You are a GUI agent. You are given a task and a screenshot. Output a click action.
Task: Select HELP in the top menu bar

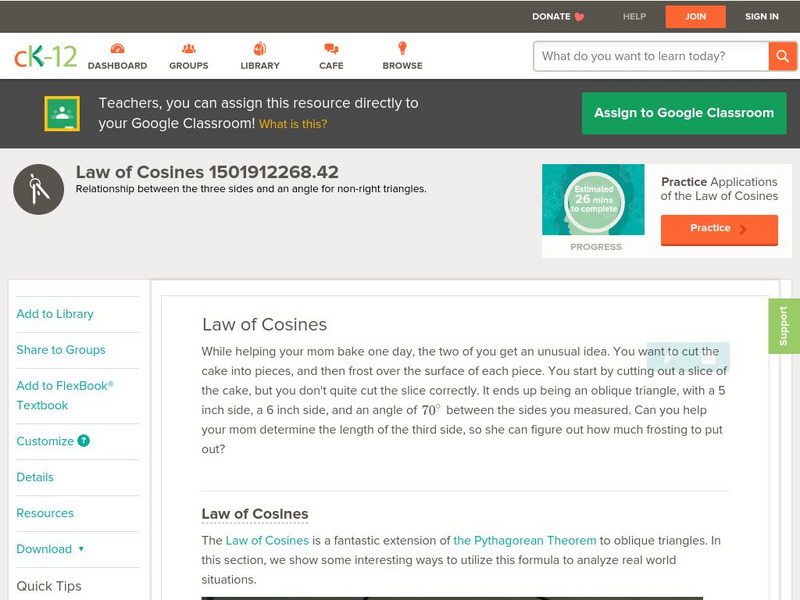tap(633, 16)
